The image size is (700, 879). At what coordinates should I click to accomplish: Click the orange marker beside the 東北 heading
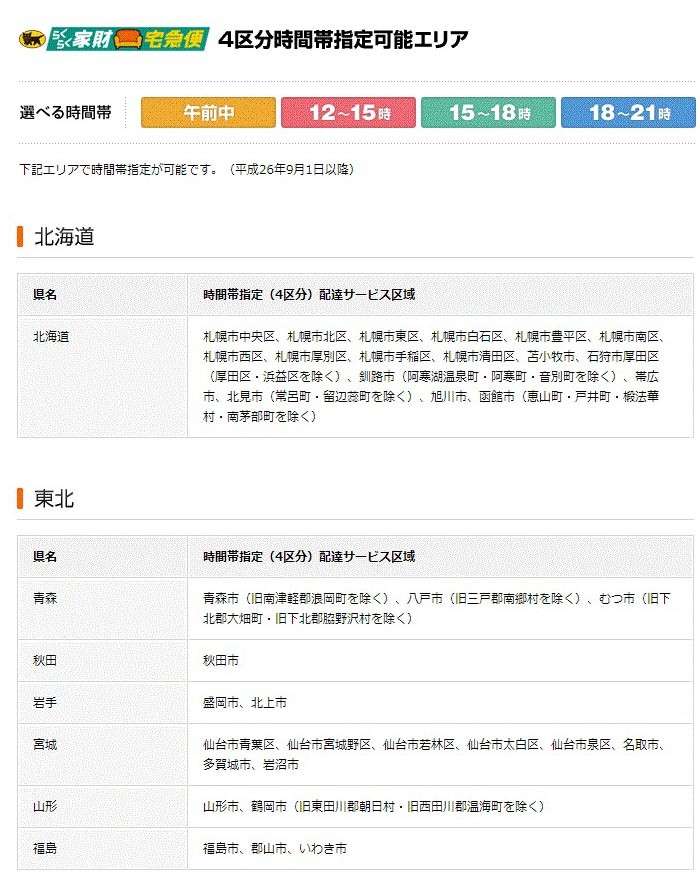20,498
